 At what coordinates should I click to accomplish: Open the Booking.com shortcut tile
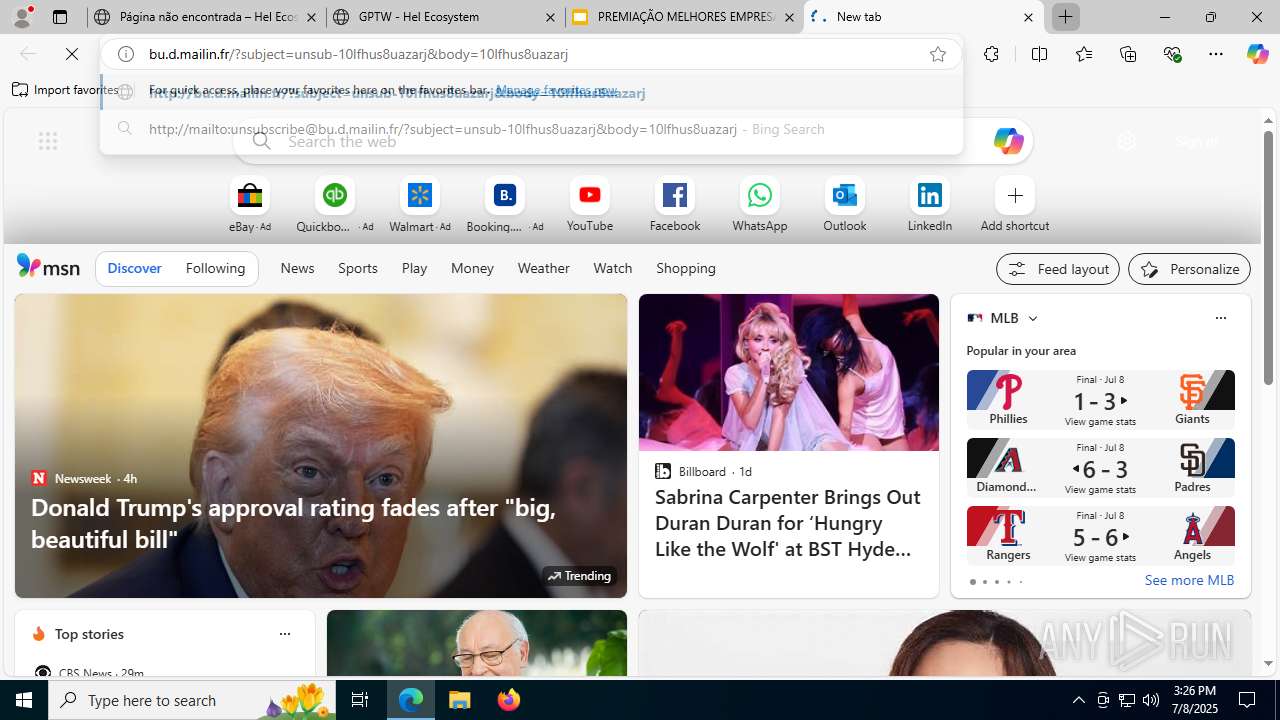coord(505,205)
